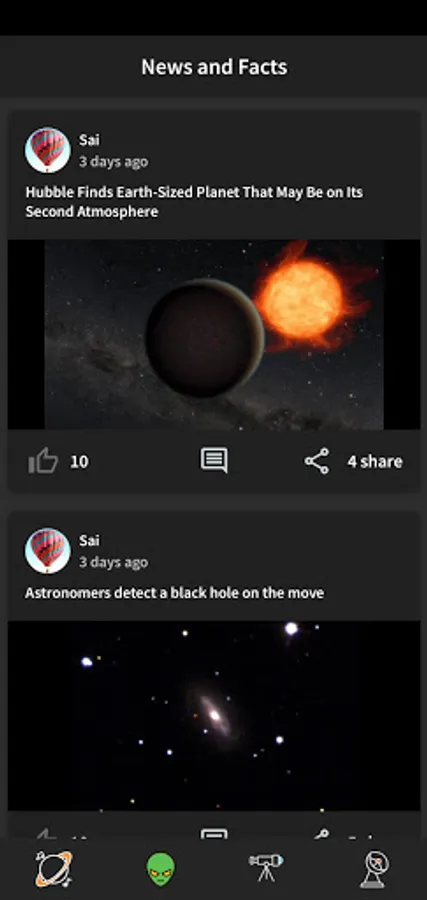Screen dimensions: 427x900
Task: Click the "4 share" label
Action: click(x=375, y=461)
